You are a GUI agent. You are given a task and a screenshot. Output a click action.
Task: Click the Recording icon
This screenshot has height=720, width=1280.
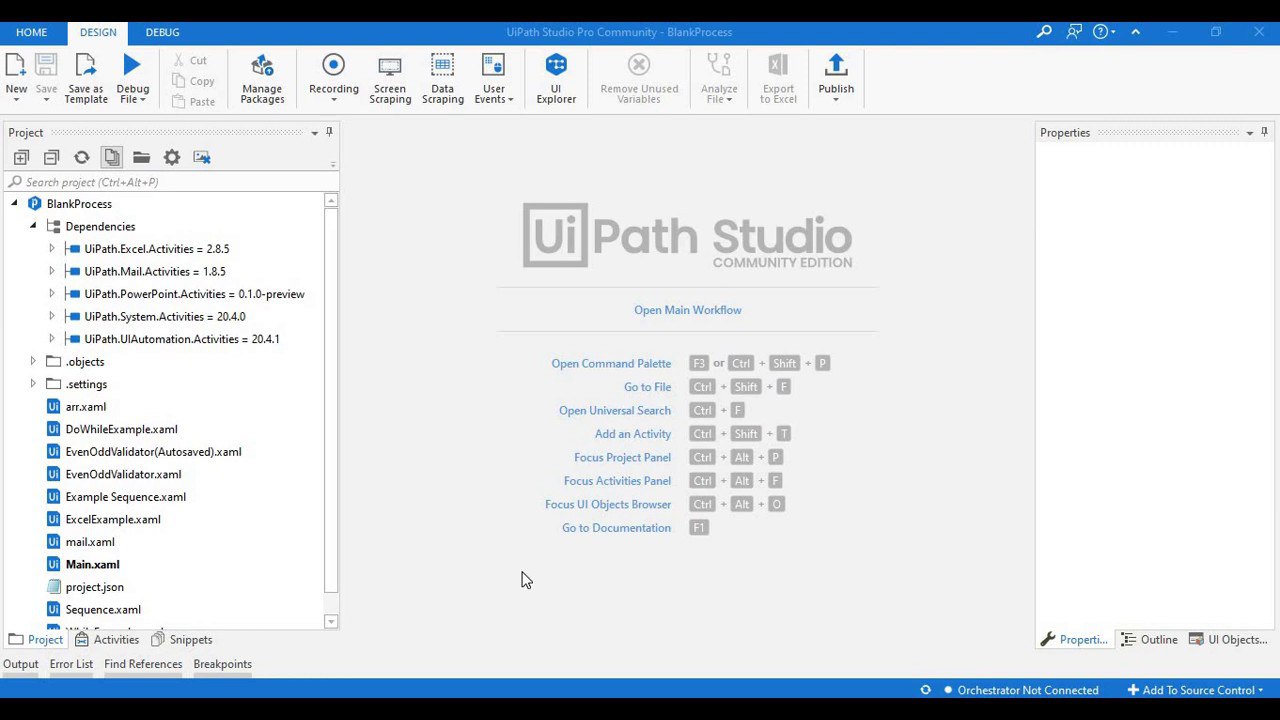334,66
